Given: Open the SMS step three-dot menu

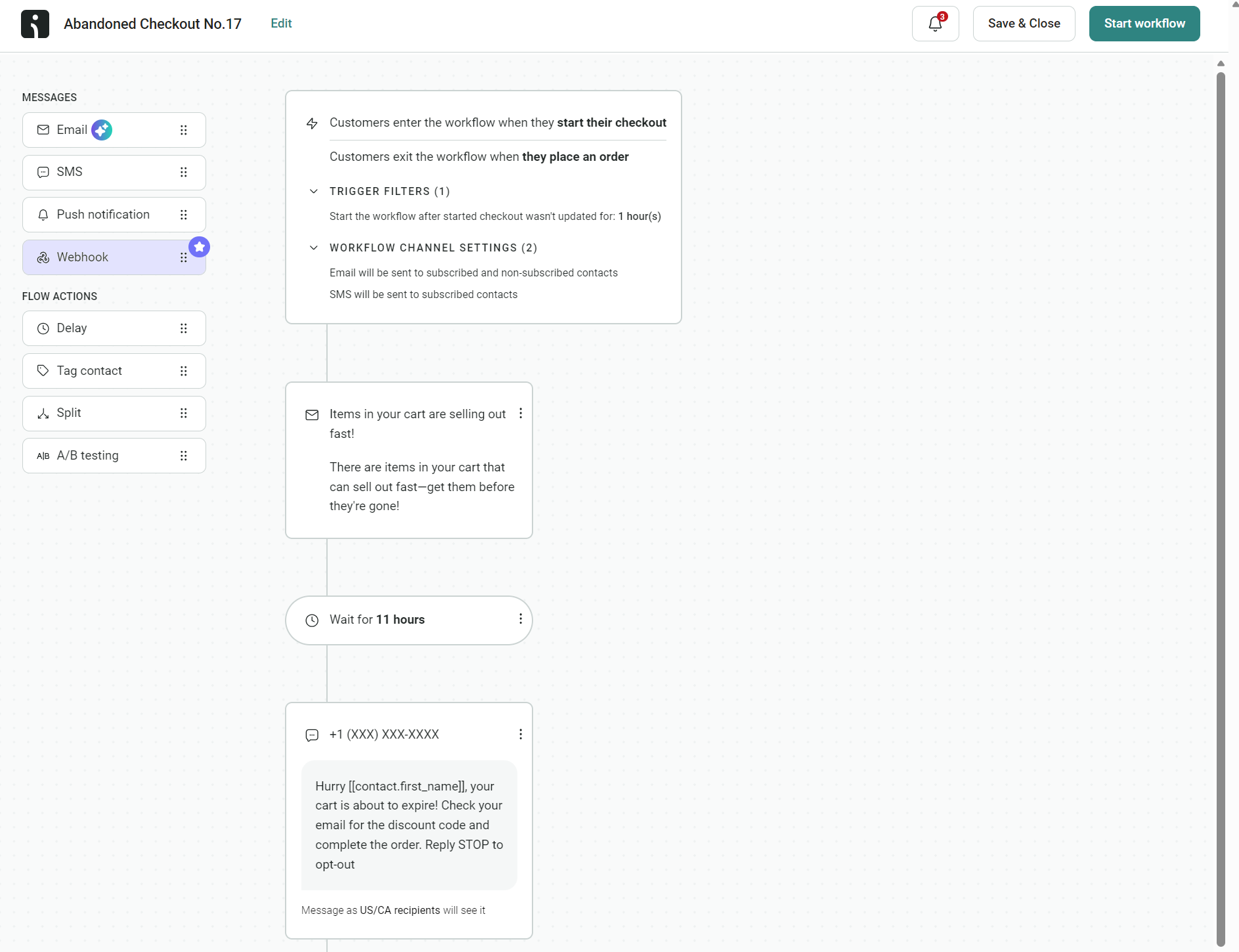Looking at the screenshot, I should click(521, 734).
